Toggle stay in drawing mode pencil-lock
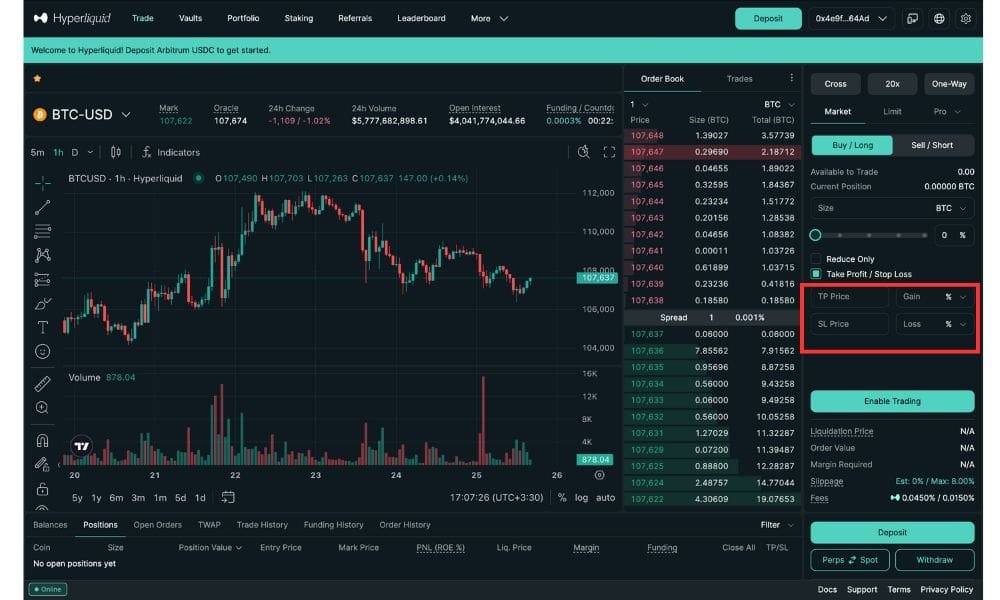The image size is (1000, 600). 43,464
